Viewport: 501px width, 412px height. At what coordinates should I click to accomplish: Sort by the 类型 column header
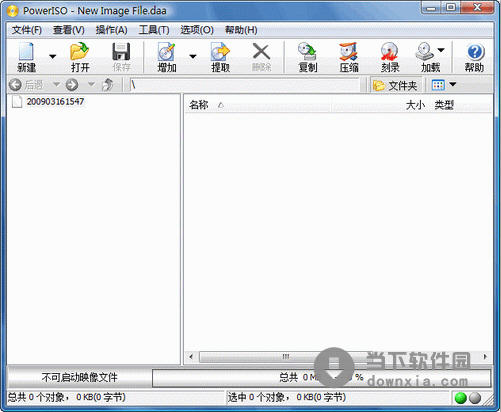tap(444, 105)
